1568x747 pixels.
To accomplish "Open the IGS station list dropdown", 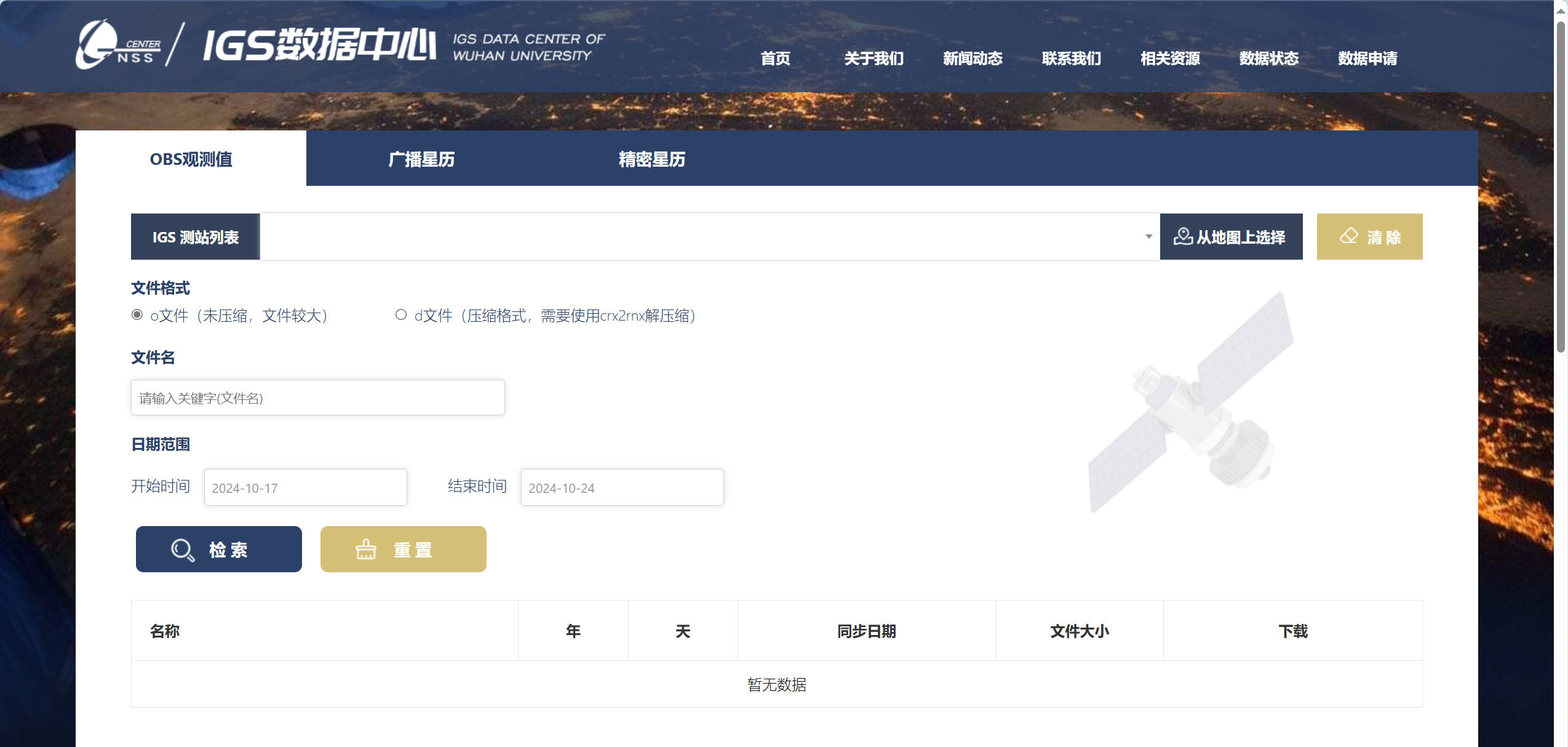I will point(707,236).
